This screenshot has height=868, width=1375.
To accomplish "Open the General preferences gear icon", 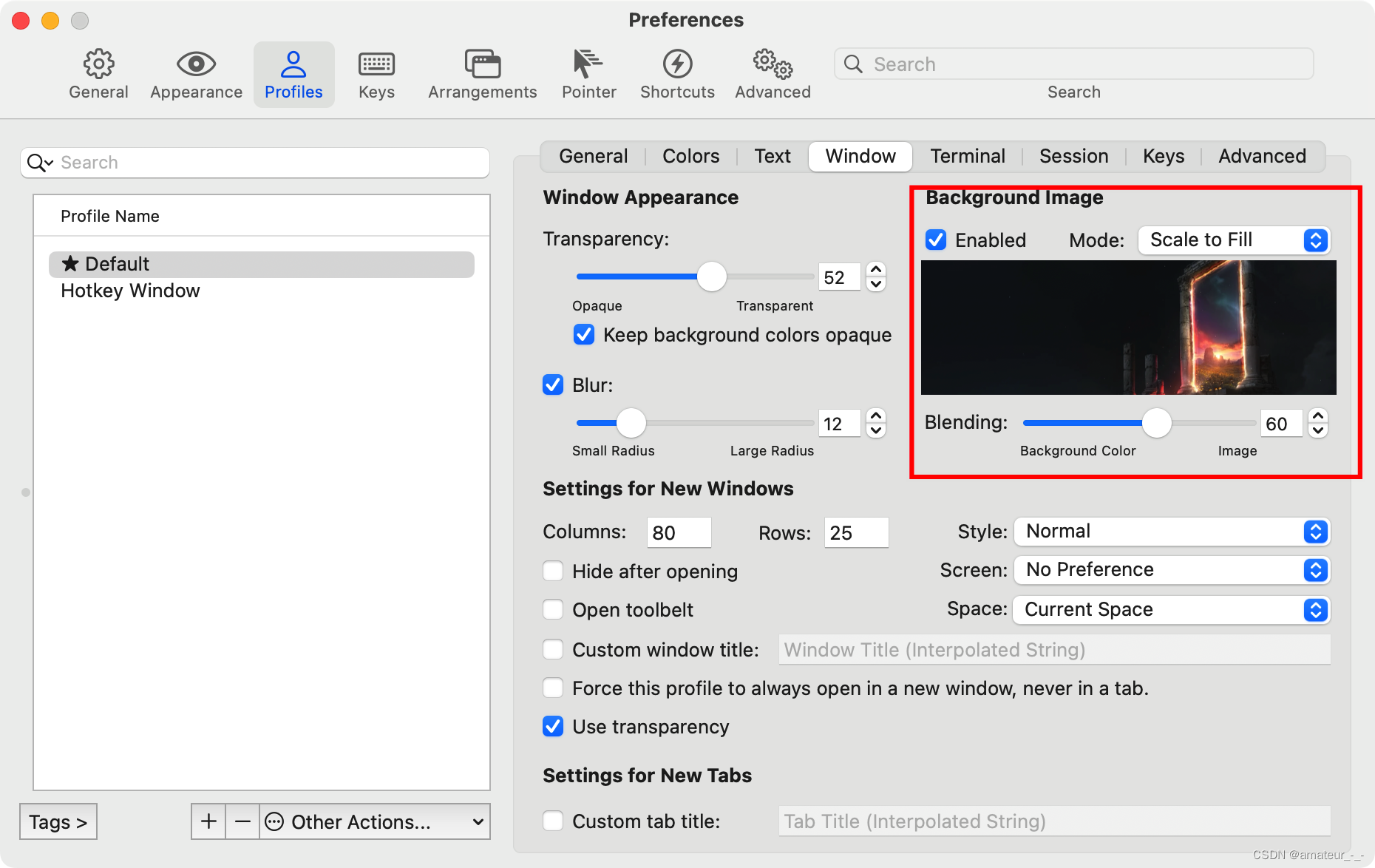I will (x=98, y=64).
